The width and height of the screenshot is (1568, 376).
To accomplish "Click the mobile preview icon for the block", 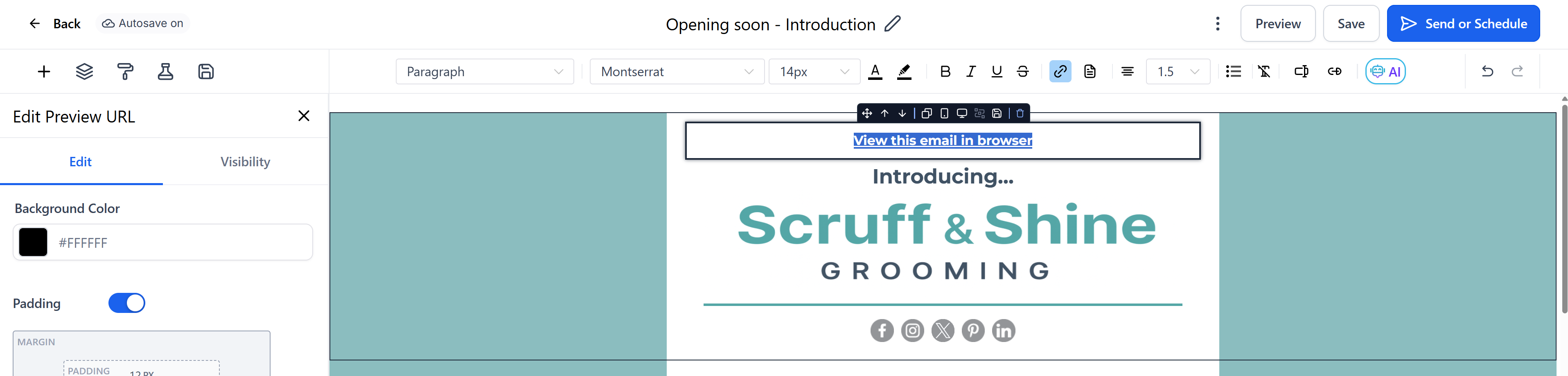I will point(944,113).
